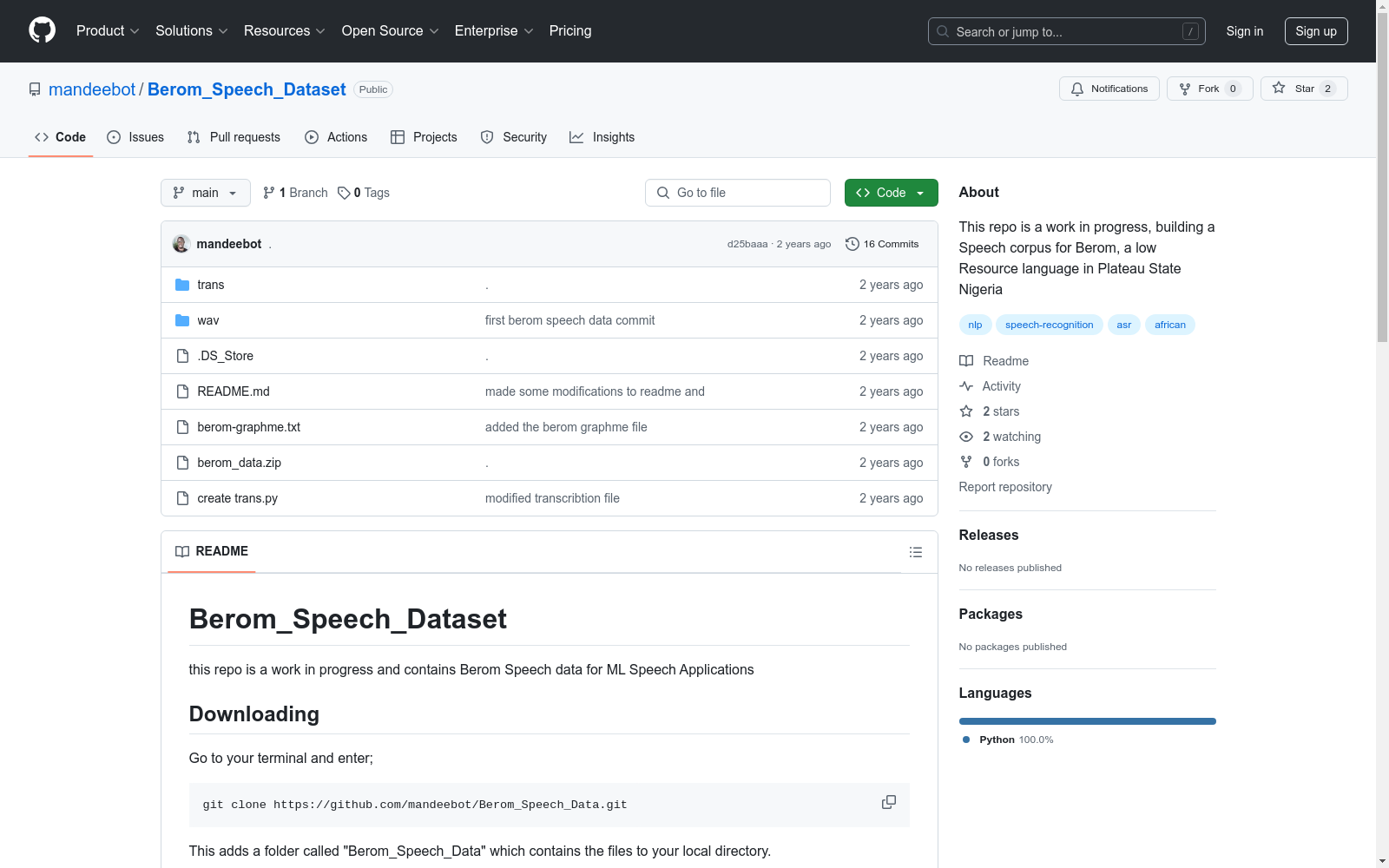Select the README tab header
1389x868 pixels.
[212, 551]
